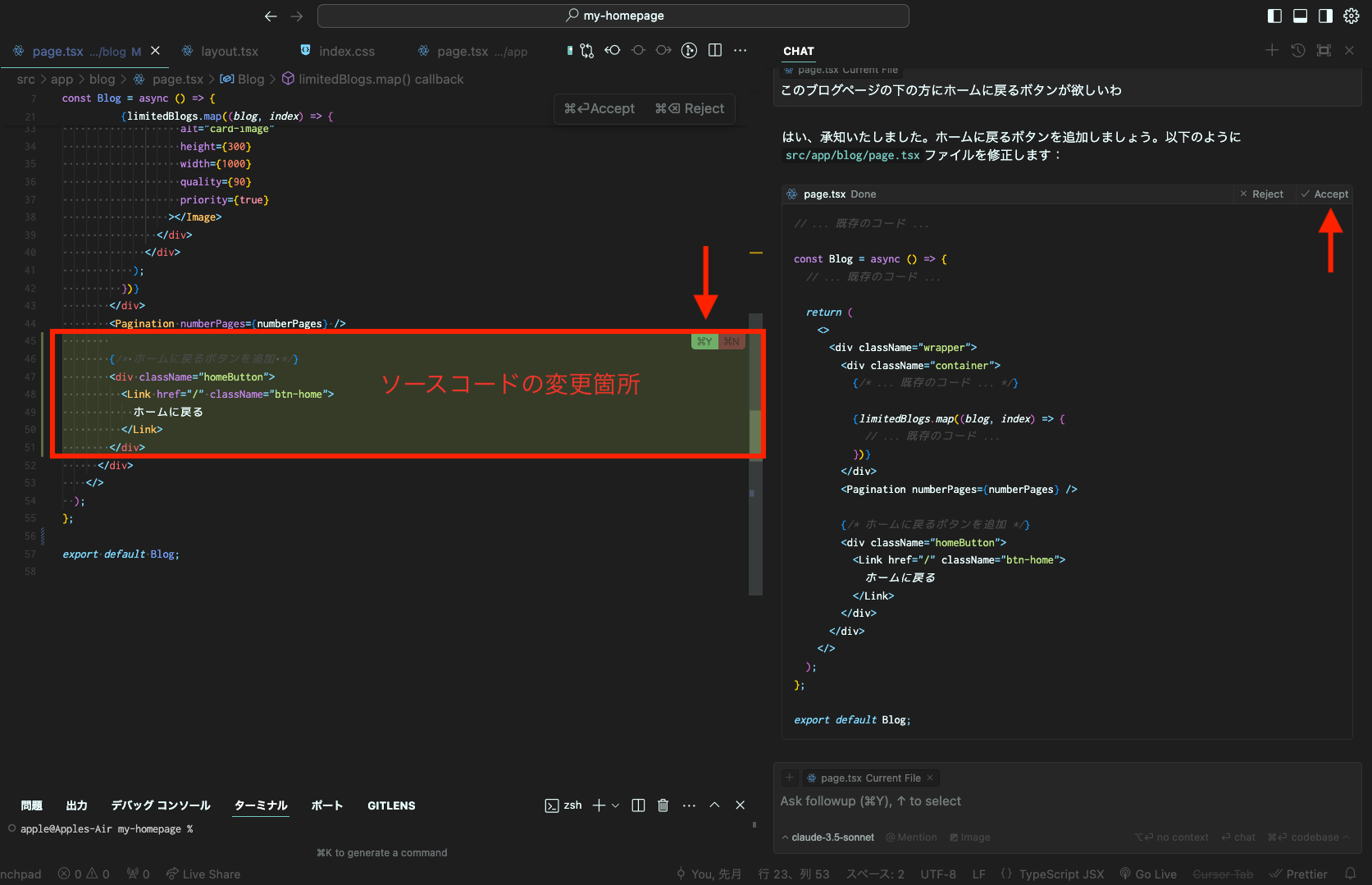Image resolution: width=1372 pixels, height=885 pixels.
Task: Select the blog breadcrumb segment
Action: pos(102,80)
